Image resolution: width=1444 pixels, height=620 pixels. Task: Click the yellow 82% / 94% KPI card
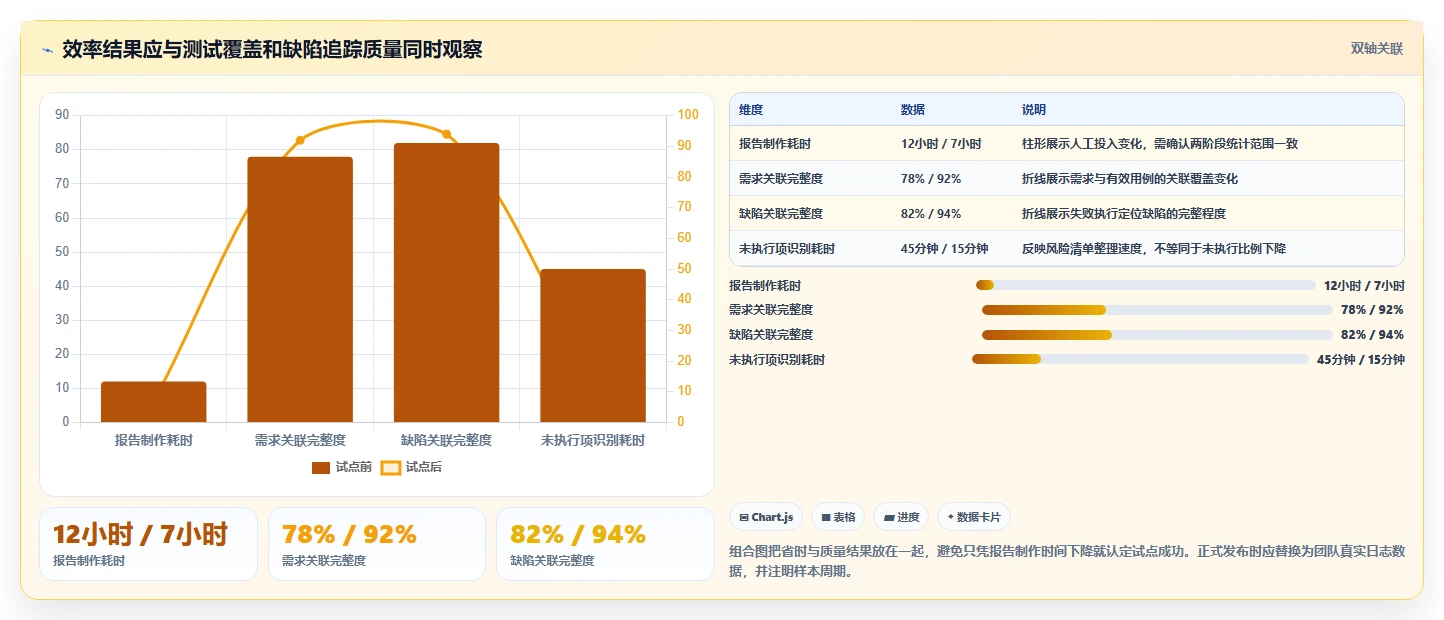point(605,544)
